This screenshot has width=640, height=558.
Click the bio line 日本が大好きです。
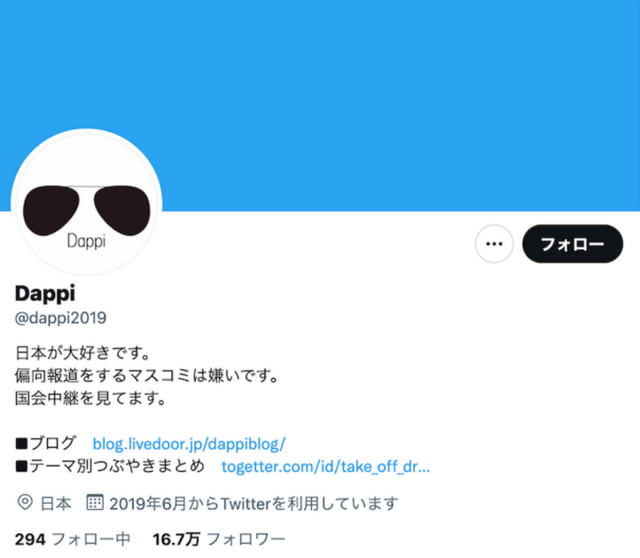click(x=83, y=353)
